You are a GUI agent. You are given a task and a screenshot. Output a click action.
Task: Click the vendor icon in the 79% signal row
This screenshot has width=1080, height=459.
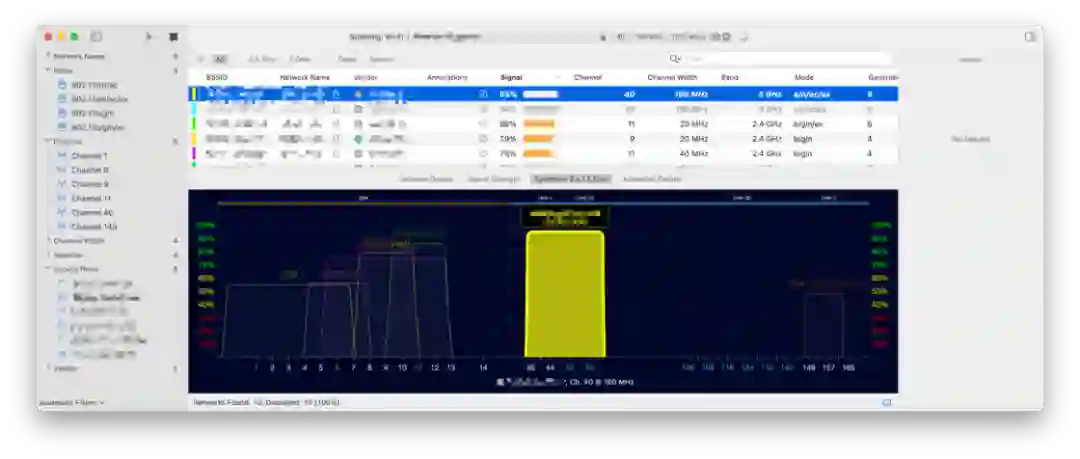[358, 139]
